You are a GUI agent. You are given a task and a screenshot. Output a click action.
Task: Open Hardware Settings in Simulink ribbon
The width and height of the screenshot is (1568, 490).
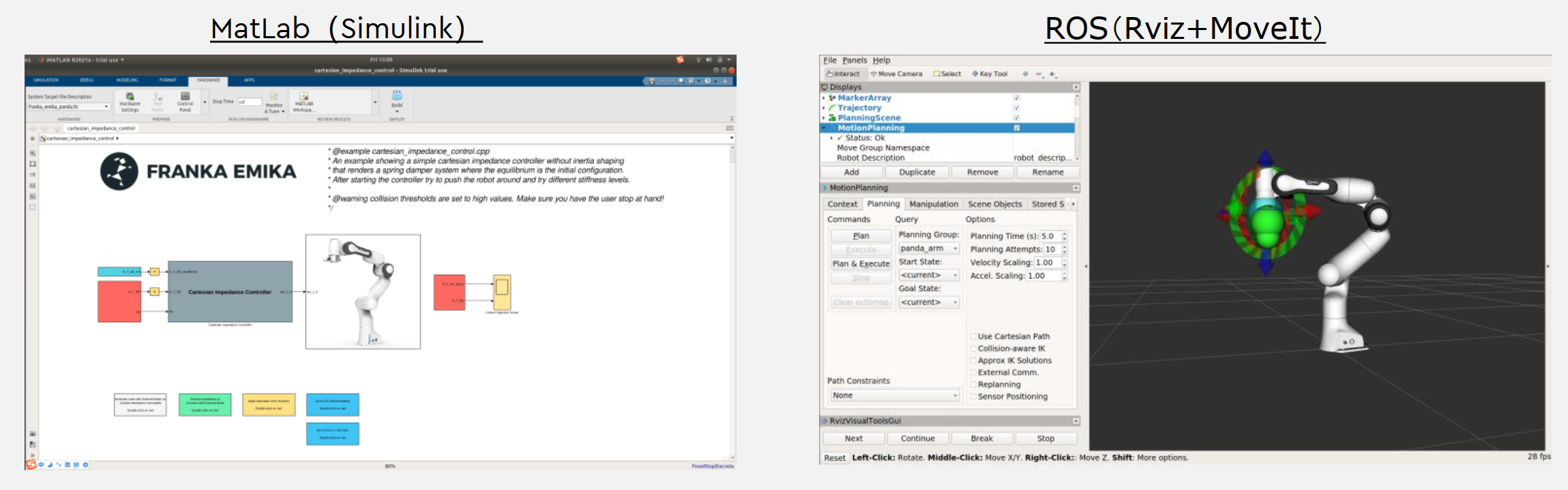(130, 98)
